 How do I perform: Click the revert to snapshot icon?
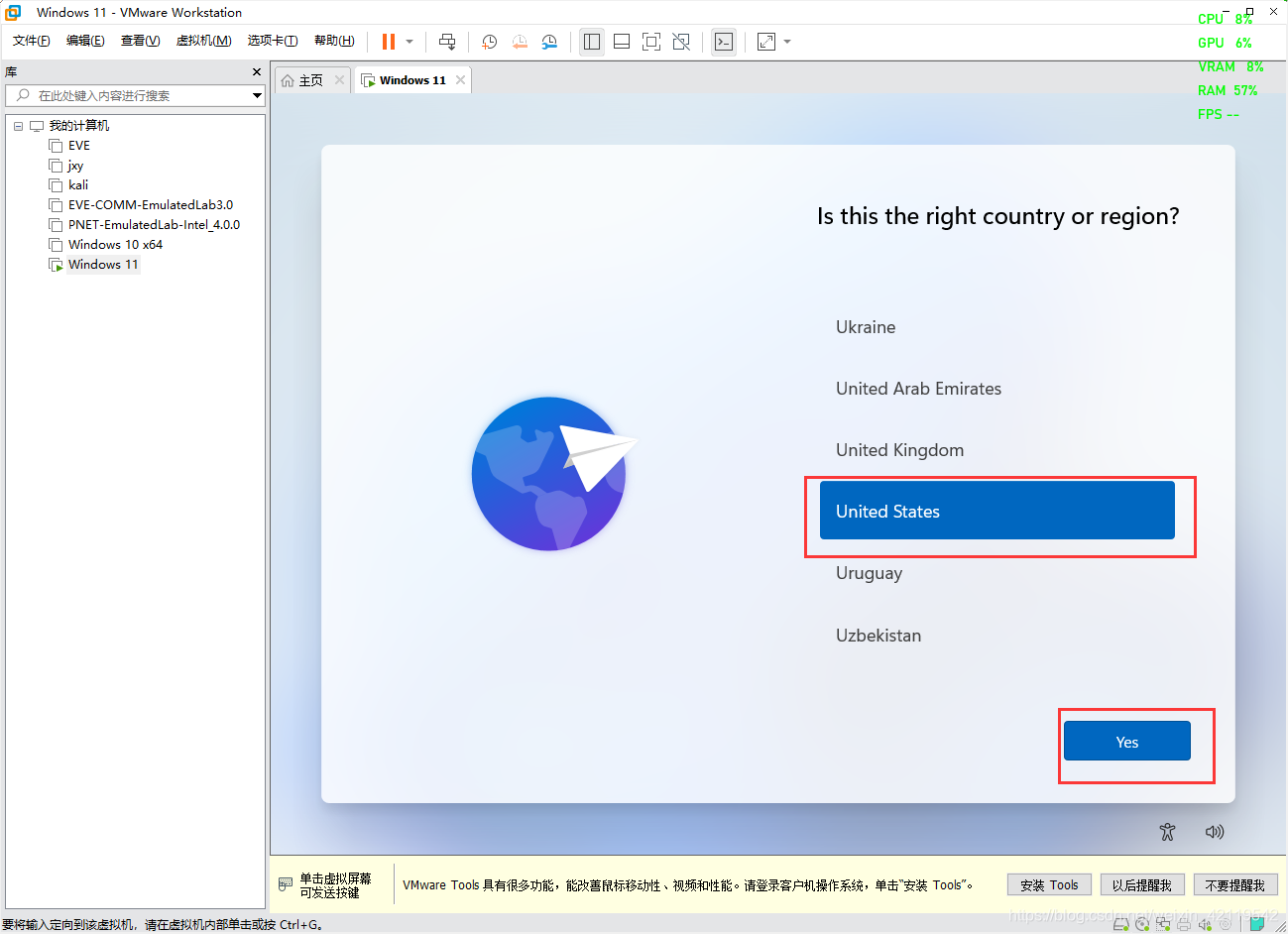point(520,42)
